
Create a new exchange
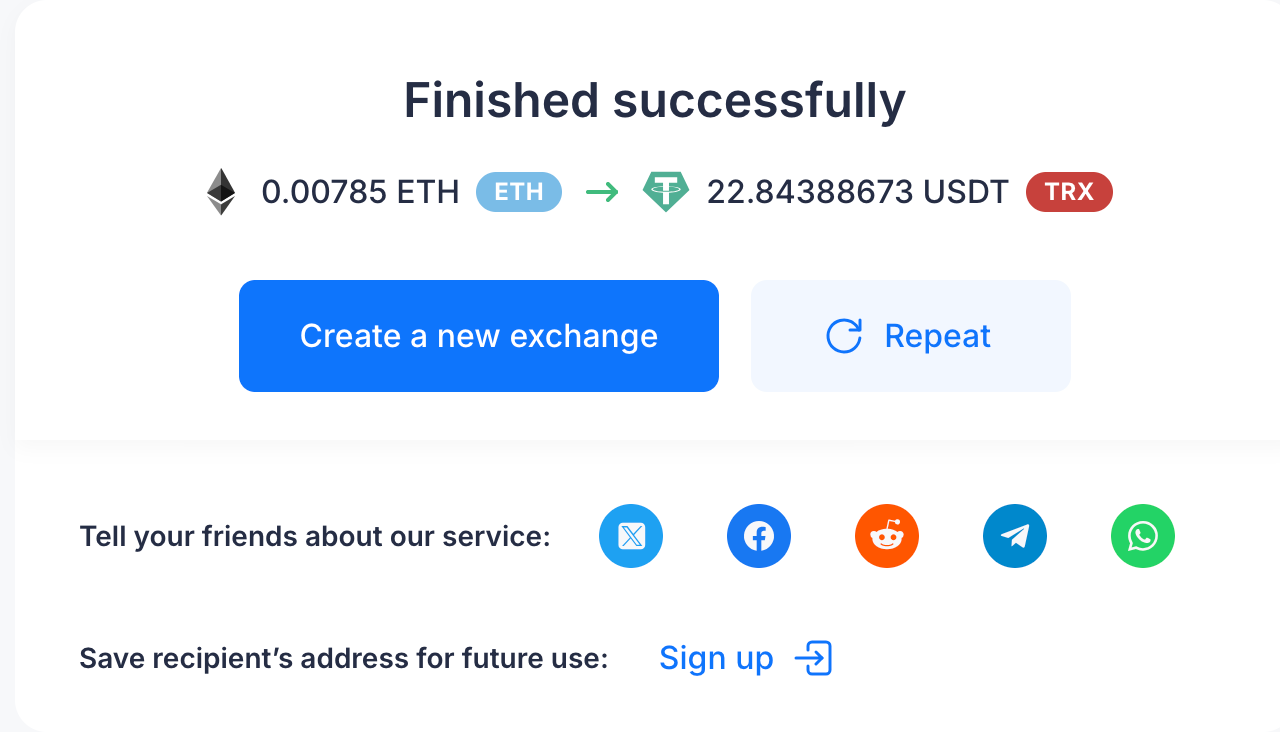pyautogui.click(x=478, y=336)
